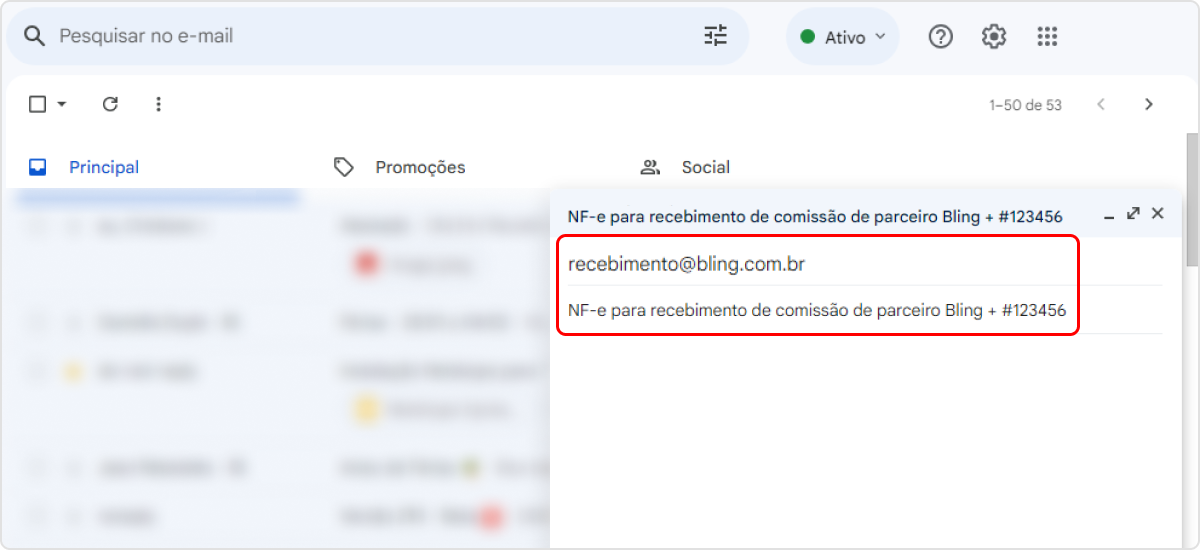Open the Google apps grid
1200x550 pixels.
pos(1047,37)
